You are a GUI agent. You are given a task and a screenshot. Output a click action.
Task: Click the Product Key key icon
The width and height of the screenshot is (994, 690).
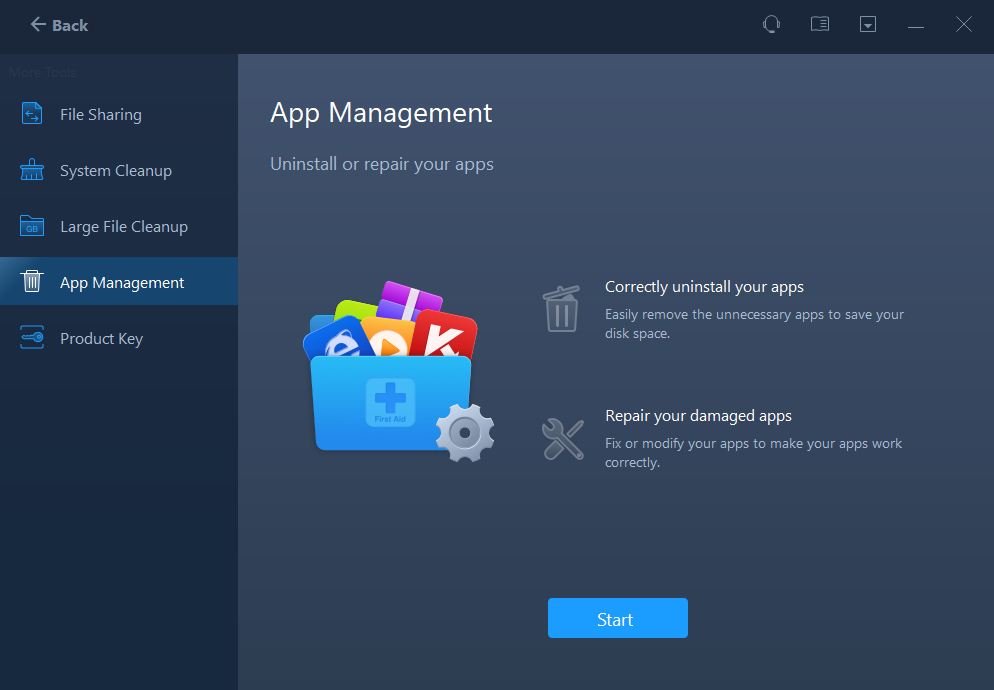[x=32, y=337]
